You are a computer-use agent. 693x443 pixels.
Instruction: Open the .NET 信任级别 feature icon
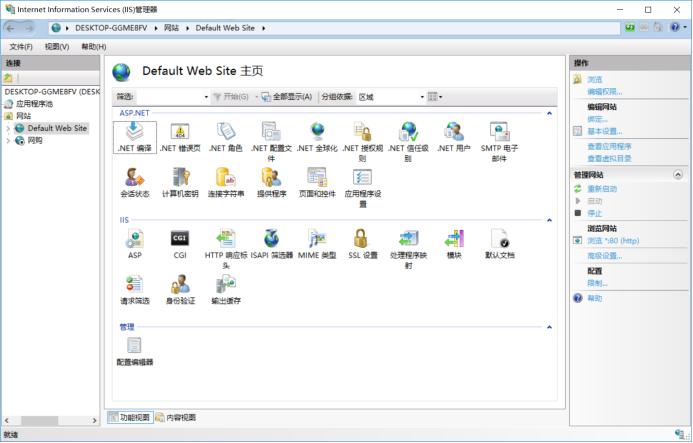click(x=408, y=141)
